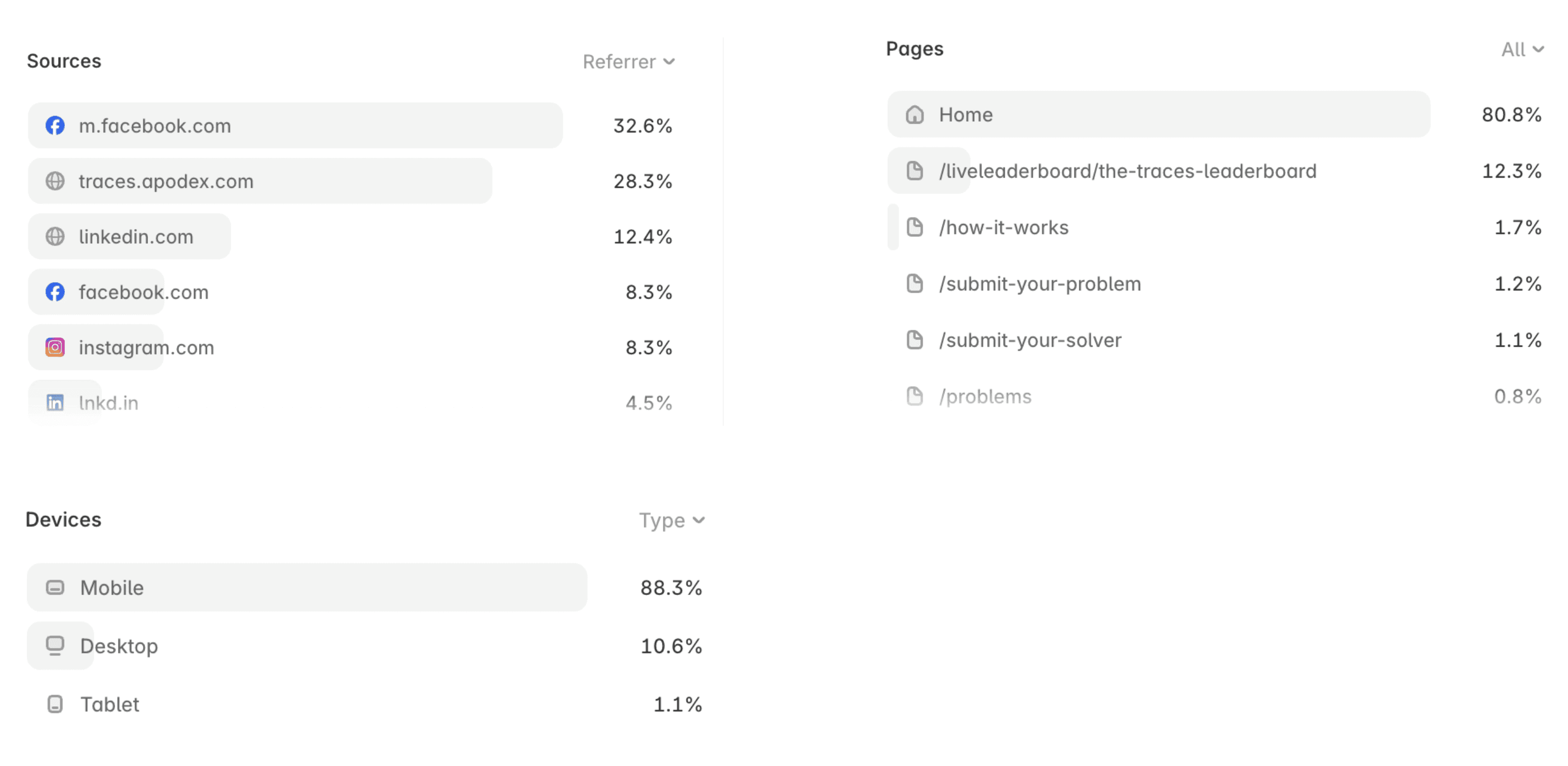The image size is (1568, 766).
Task: Click the Mobile 88.3% usage bar
Action: (x=307, y=587)
